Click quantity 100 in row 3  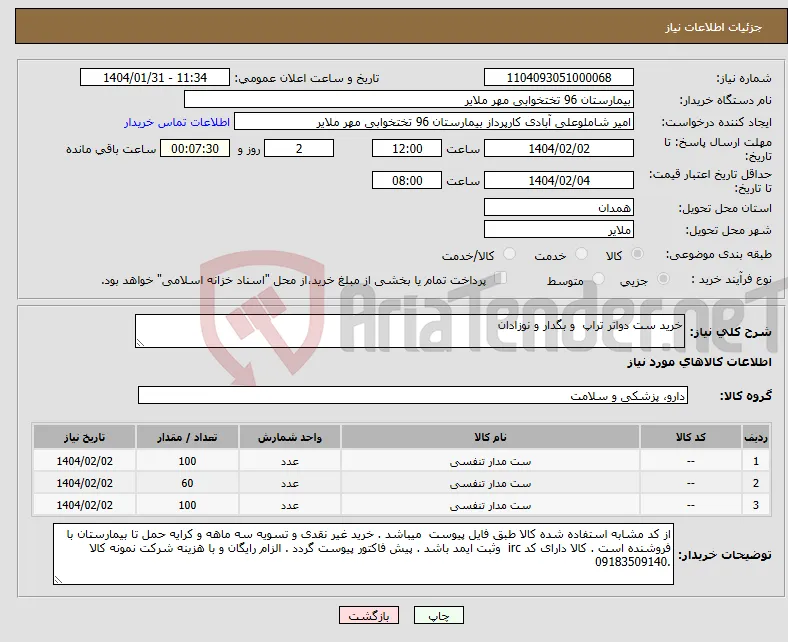tap(187, 505)
